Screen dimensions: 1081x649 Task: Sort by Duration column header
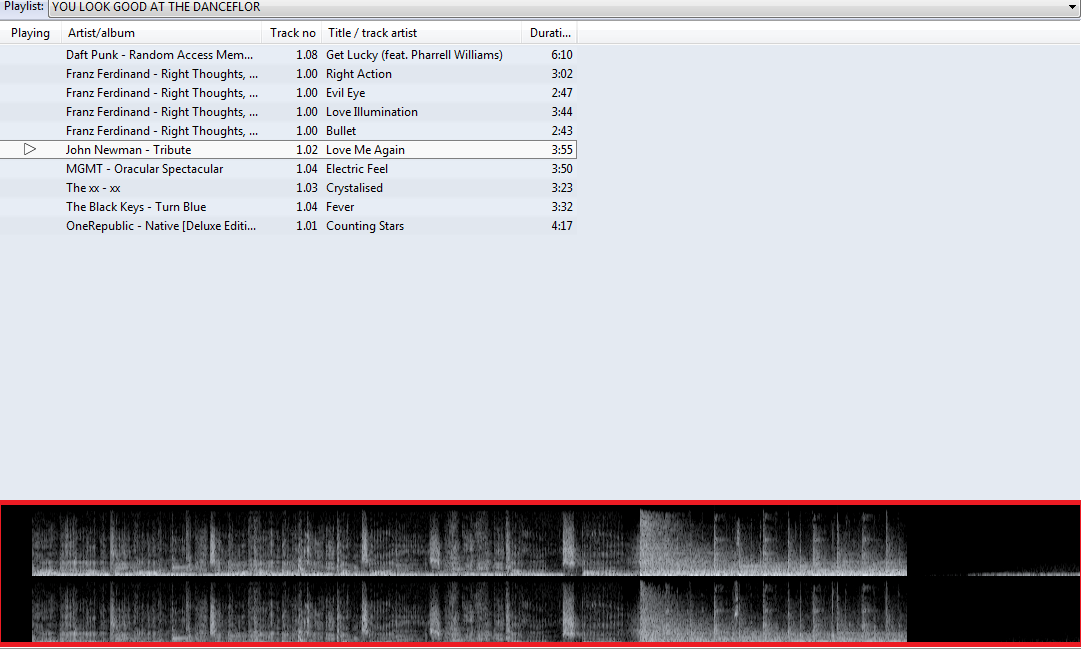(550, 33)
